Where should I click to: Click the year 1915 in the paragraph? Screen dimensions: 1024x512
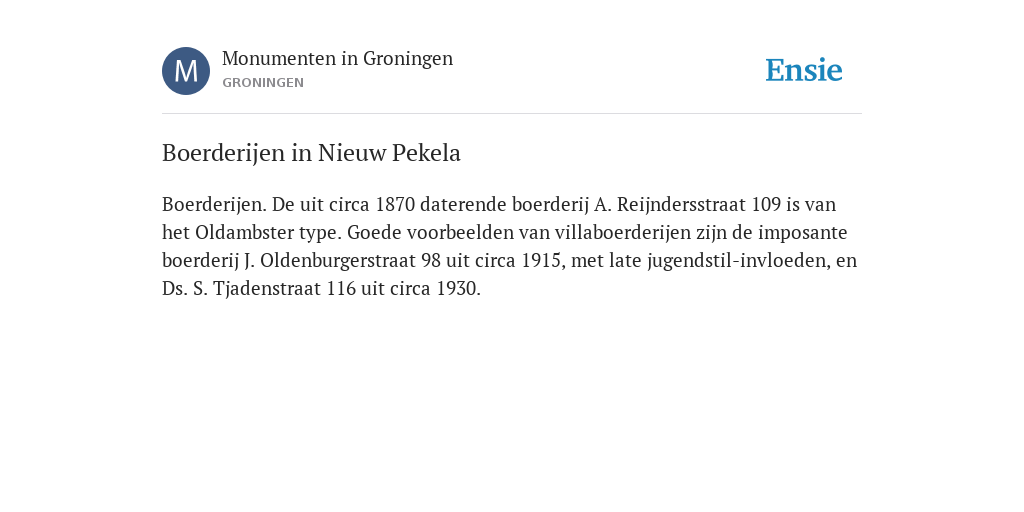[x=540, y=261]
